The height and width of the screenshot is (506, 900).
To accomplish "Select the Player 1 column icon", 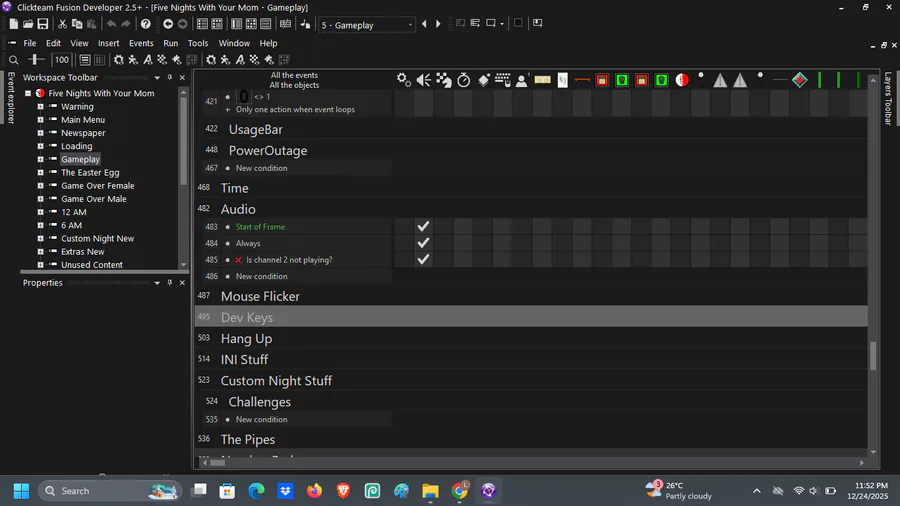I will (x=522, y=80).
